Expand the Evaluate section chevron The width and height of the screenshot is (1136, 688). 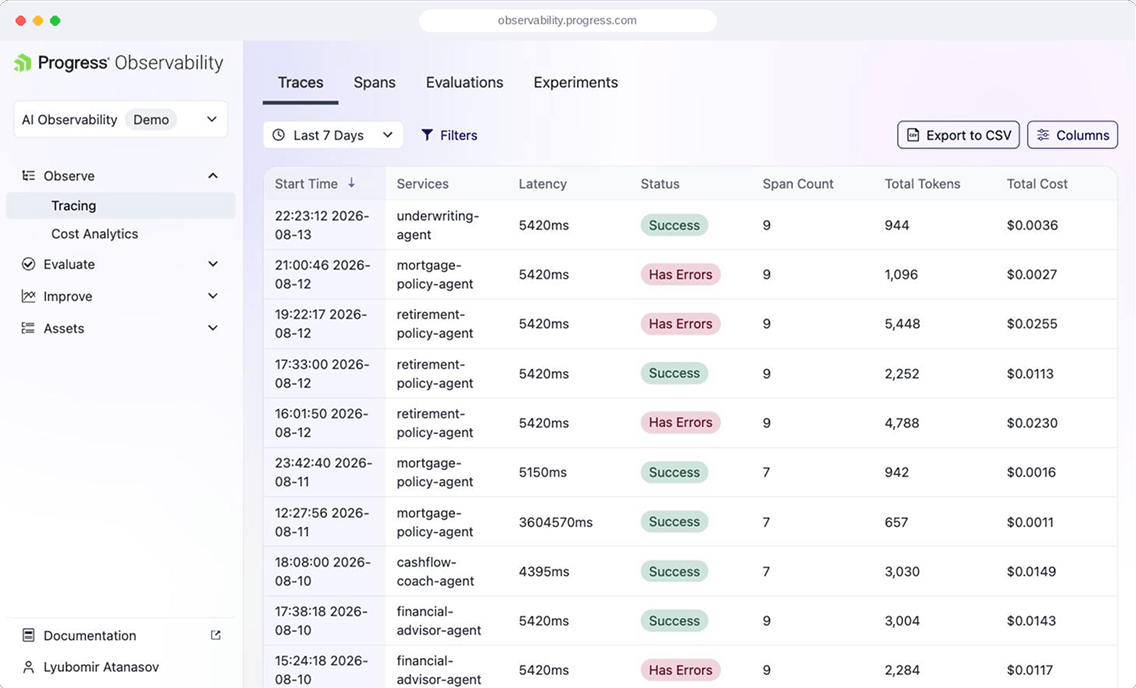click(213, 264)
